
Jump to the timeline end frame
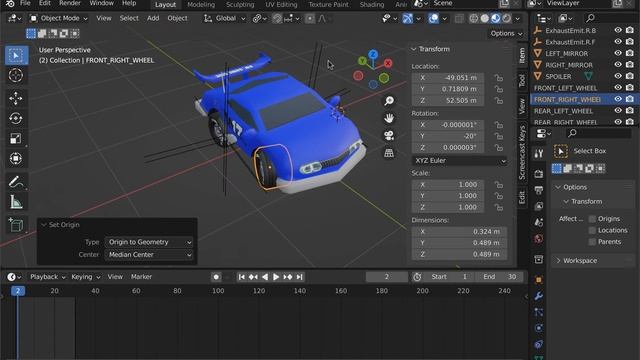coord(300,277)
